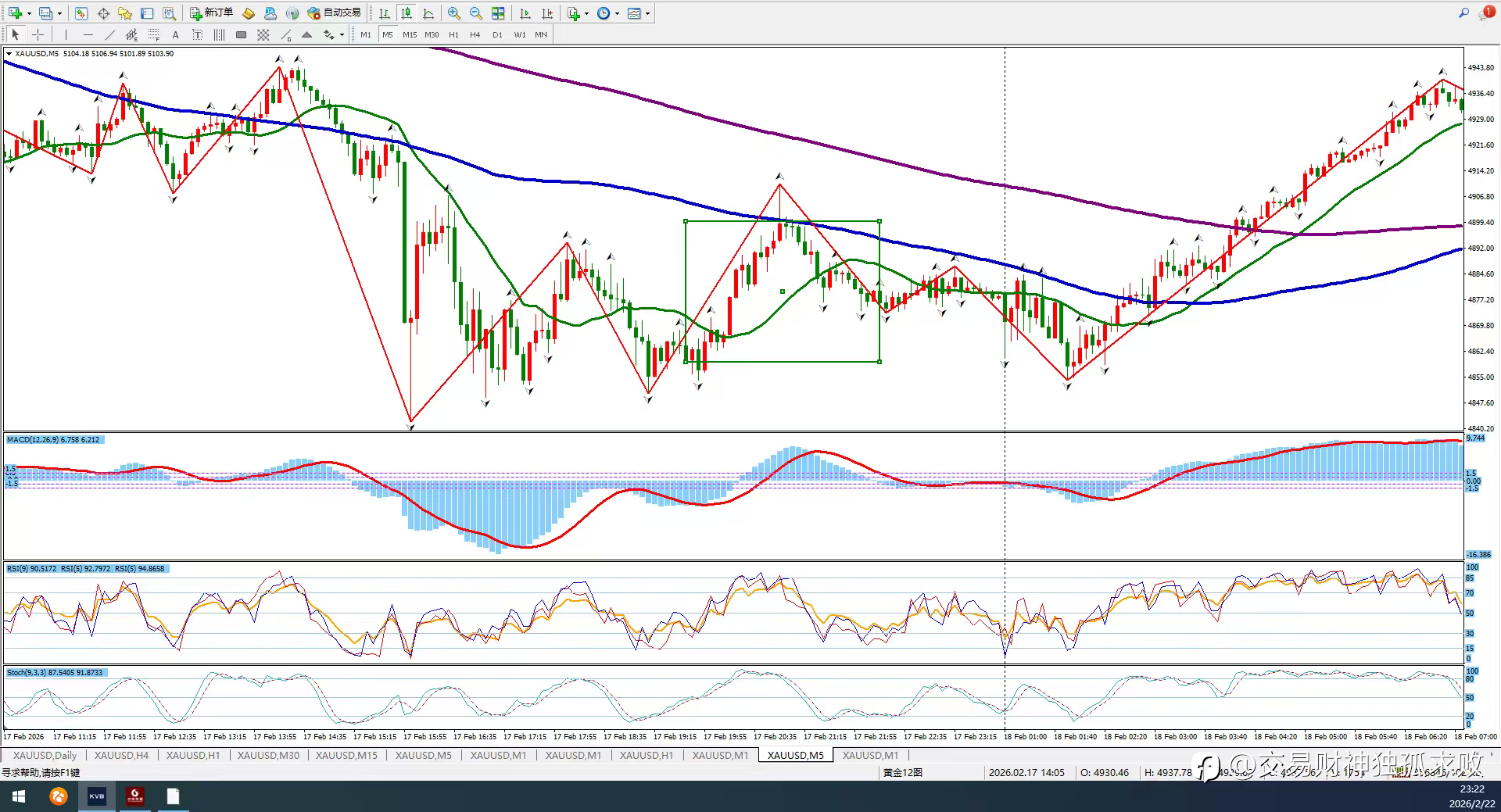Viewport: 1501px width, 812px height.
Task: Tile chart windows using the grid icon
Action: (498, 13)
